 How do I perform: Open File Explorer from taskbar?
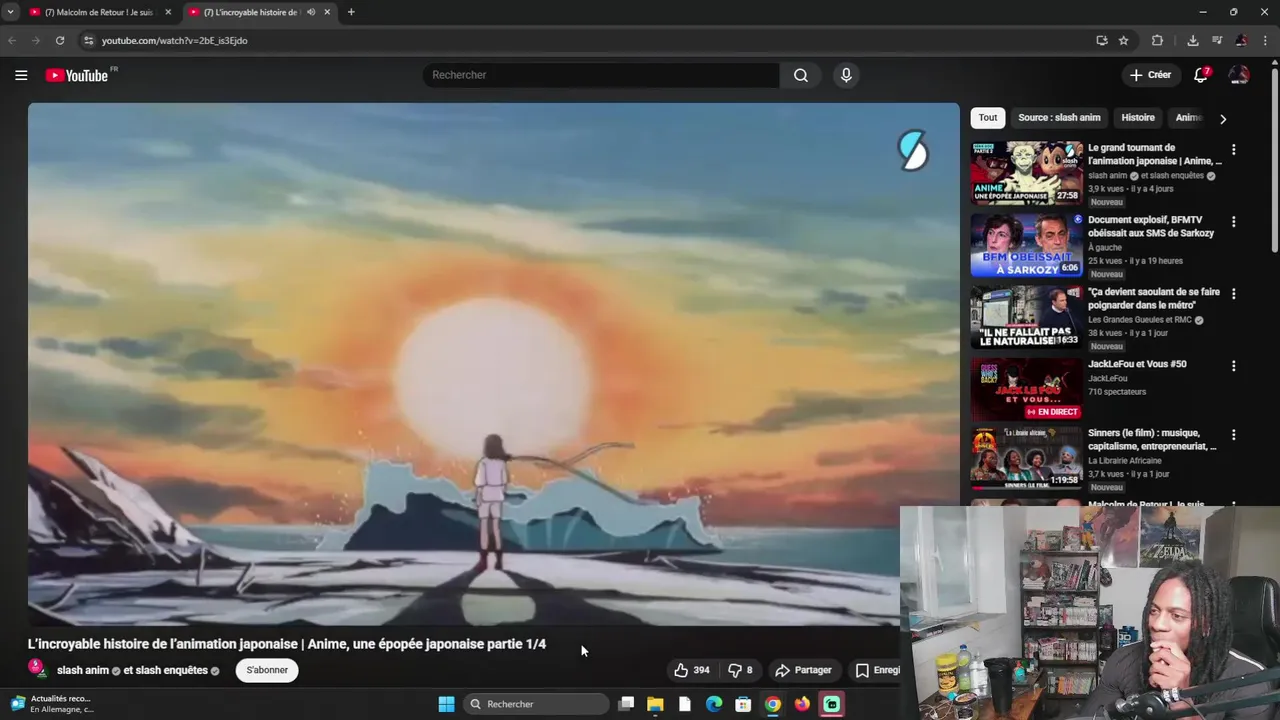655,704
